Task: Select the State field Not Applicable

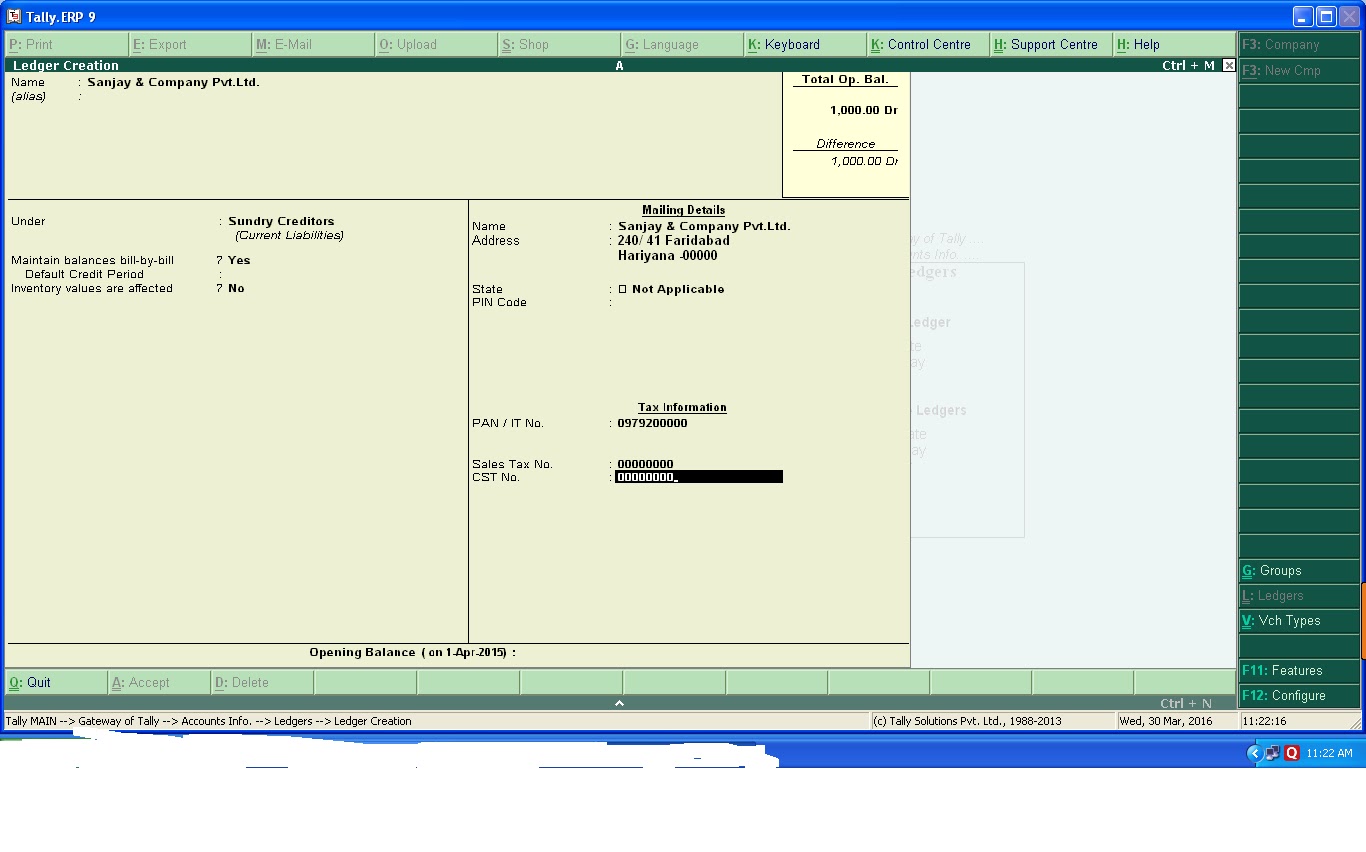Action: [671, 289]
